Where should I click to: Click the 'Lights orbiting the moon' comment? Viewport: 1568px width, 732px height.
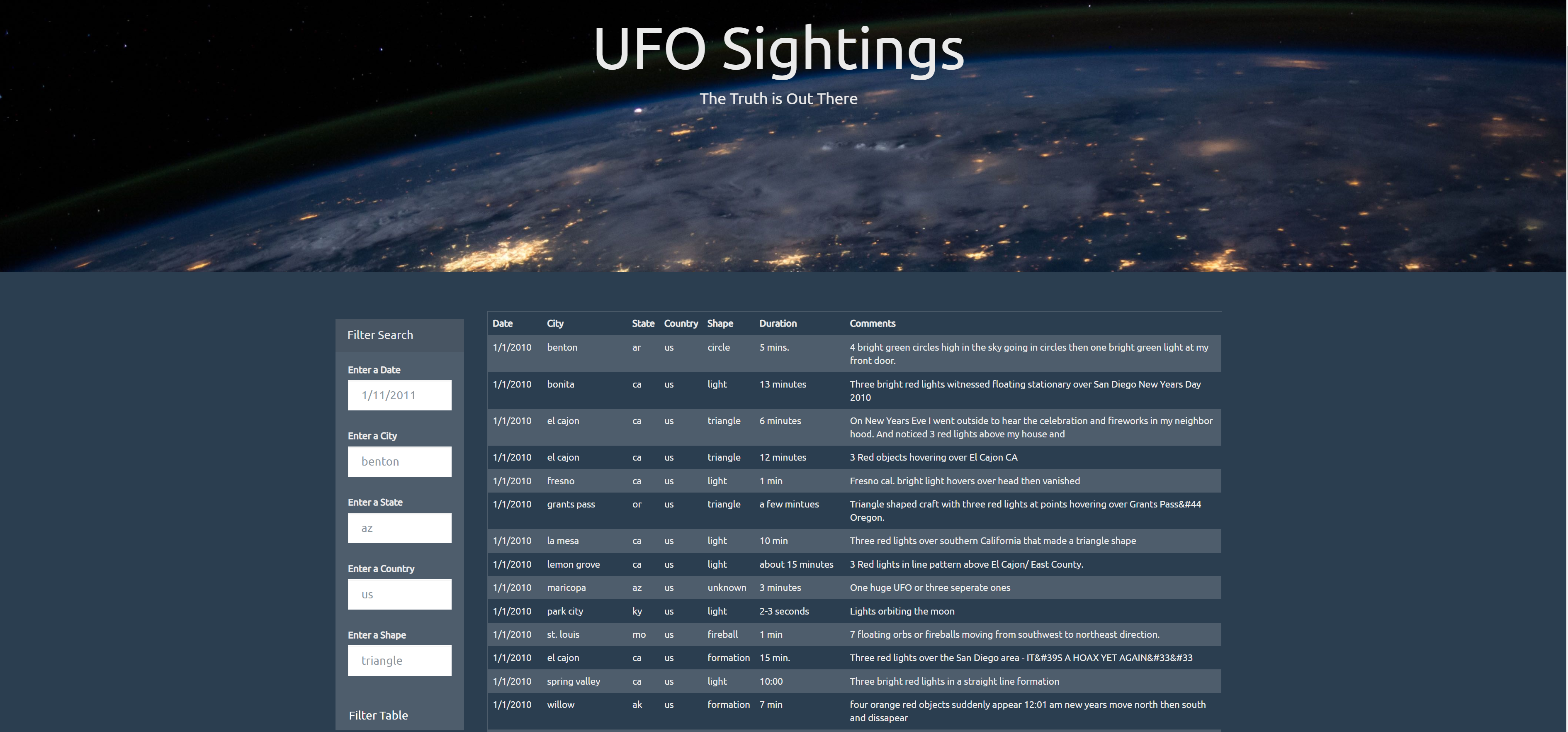point(902,611)
